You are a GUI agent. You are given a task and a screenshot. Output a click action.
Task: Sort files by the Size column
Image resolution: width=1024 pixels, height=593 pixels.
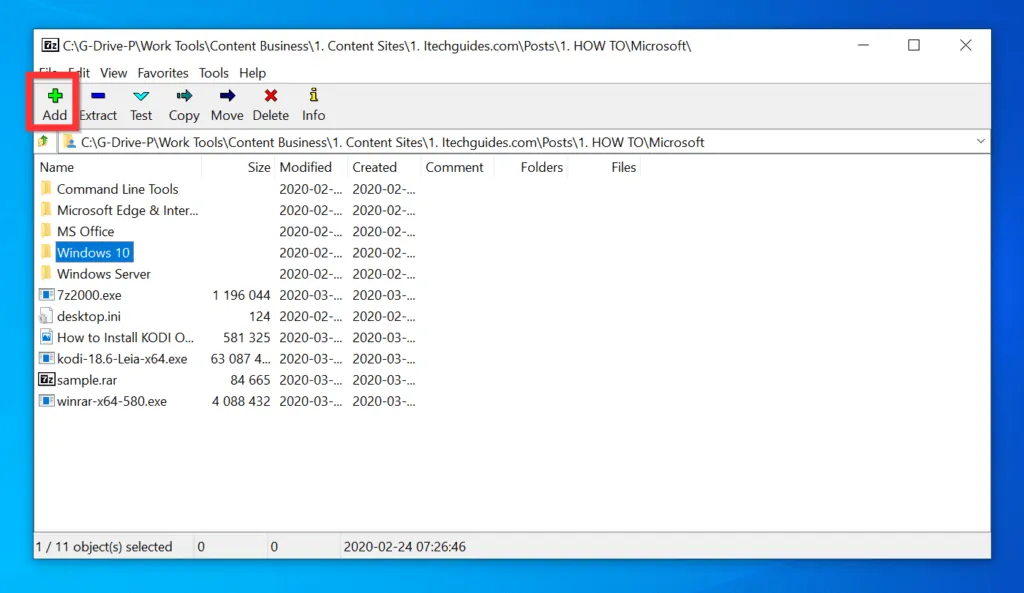(x=258, y=167)
